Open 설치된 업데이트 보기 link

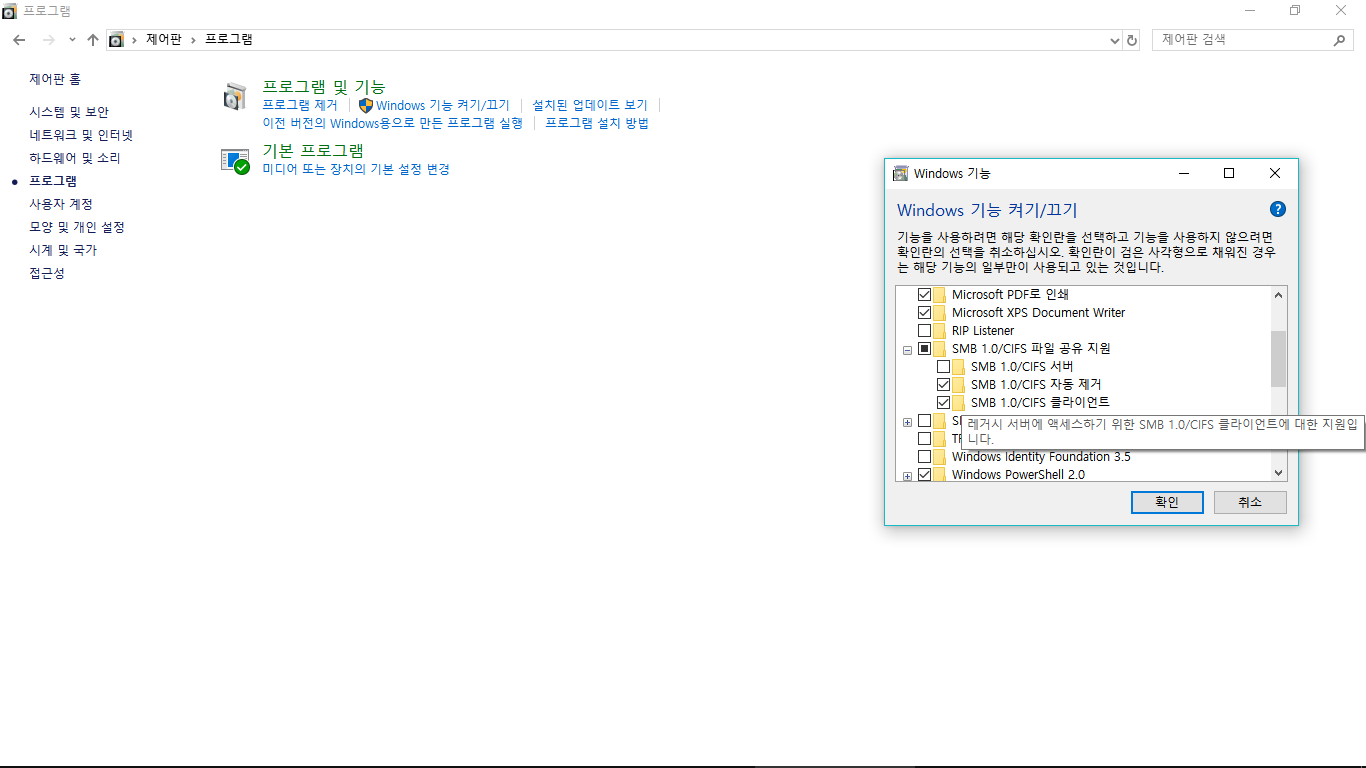tap(590, 105)
